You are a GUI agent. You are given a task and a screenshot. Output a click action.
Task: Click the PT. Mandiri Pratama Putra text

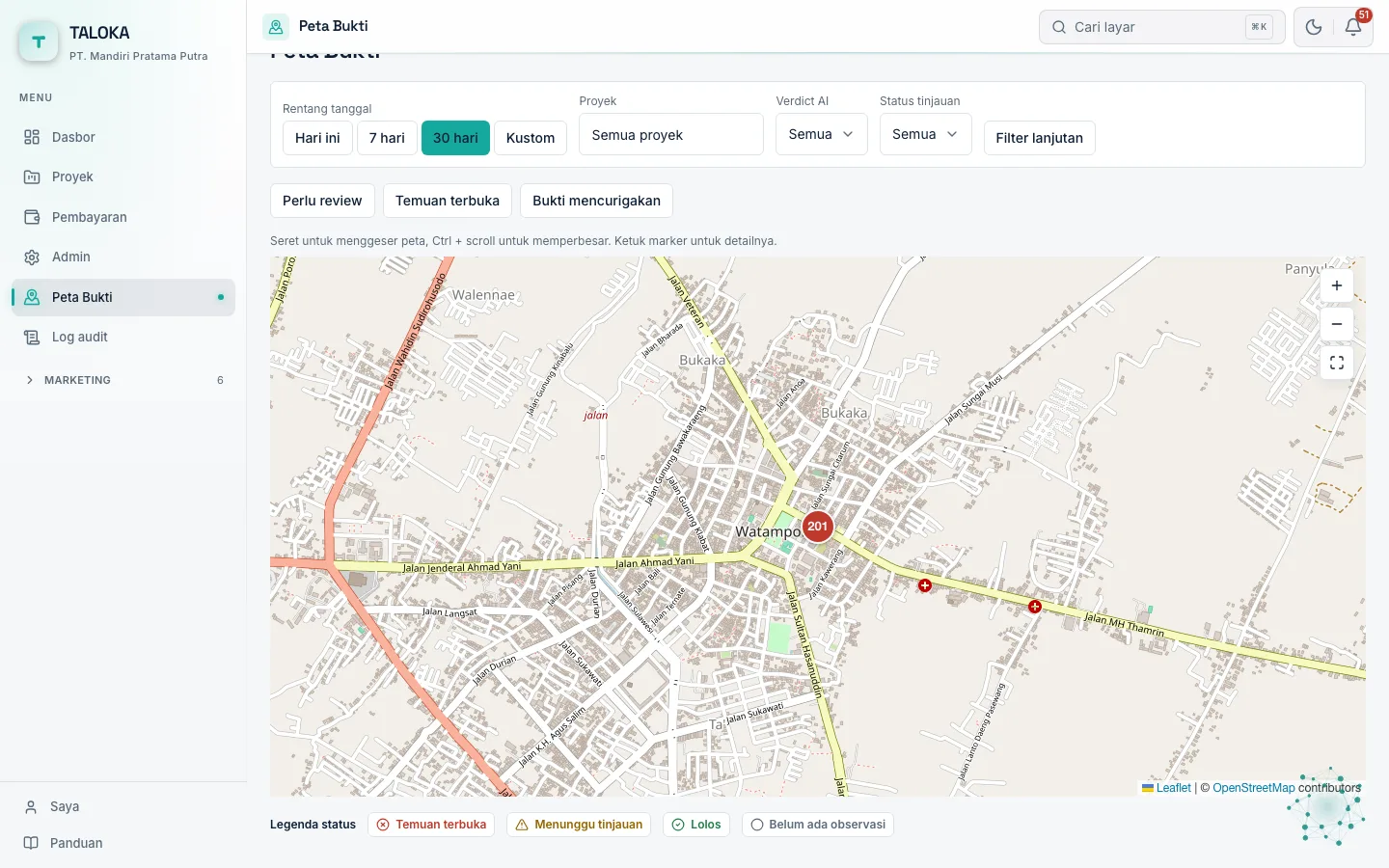click(x=139, y=56)
